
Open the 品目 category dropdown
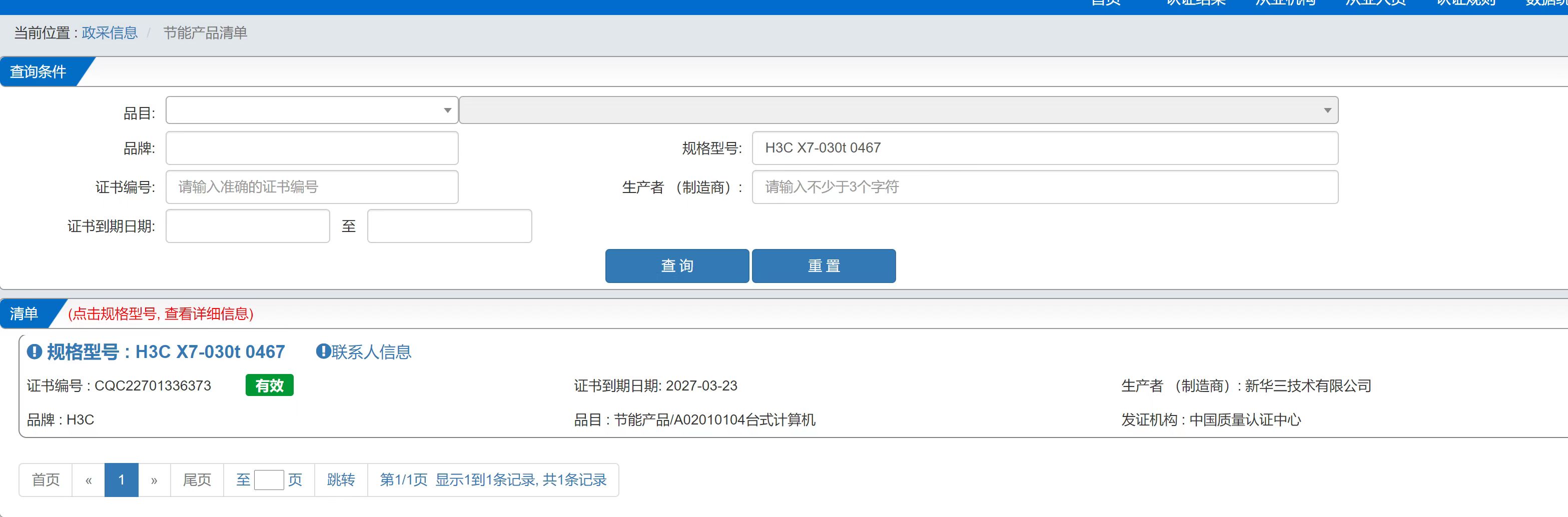(x=312, y=110)
